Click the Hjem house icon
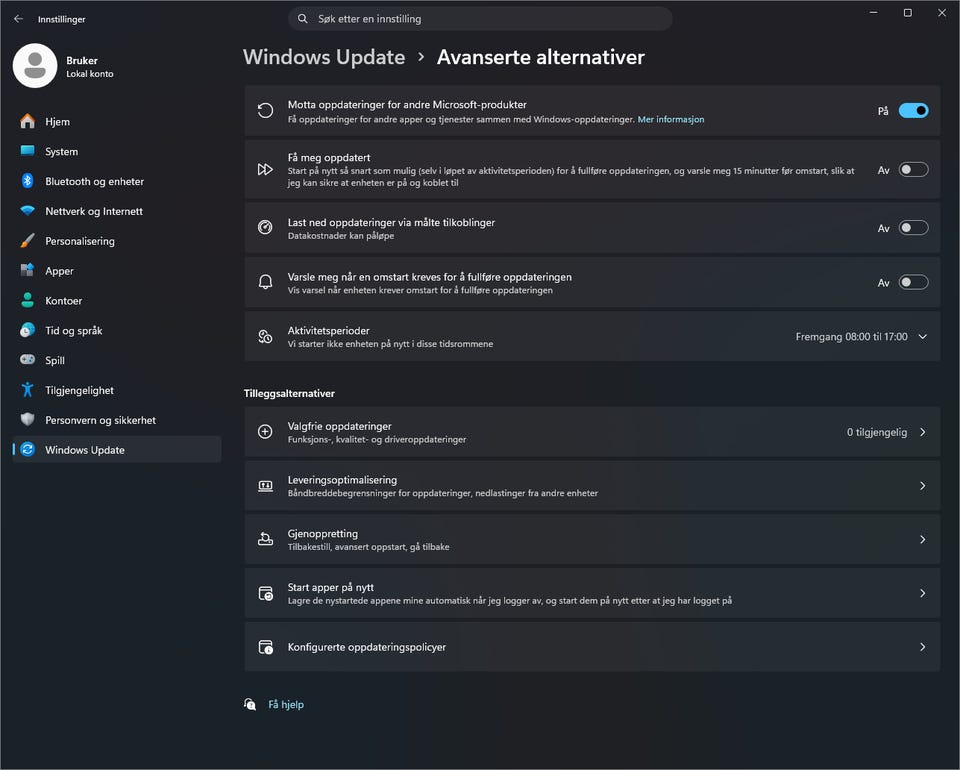960x770 pixels. 28,121
